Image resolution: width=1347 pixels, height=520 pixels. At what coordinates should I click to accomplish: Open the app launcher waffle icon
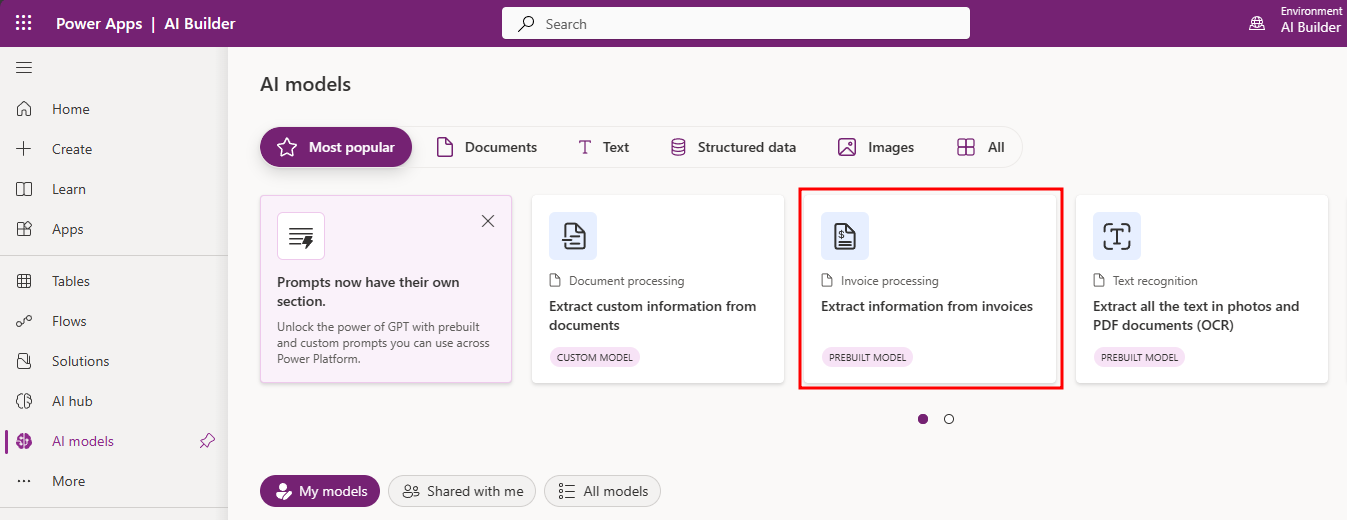tap(23, 23)
